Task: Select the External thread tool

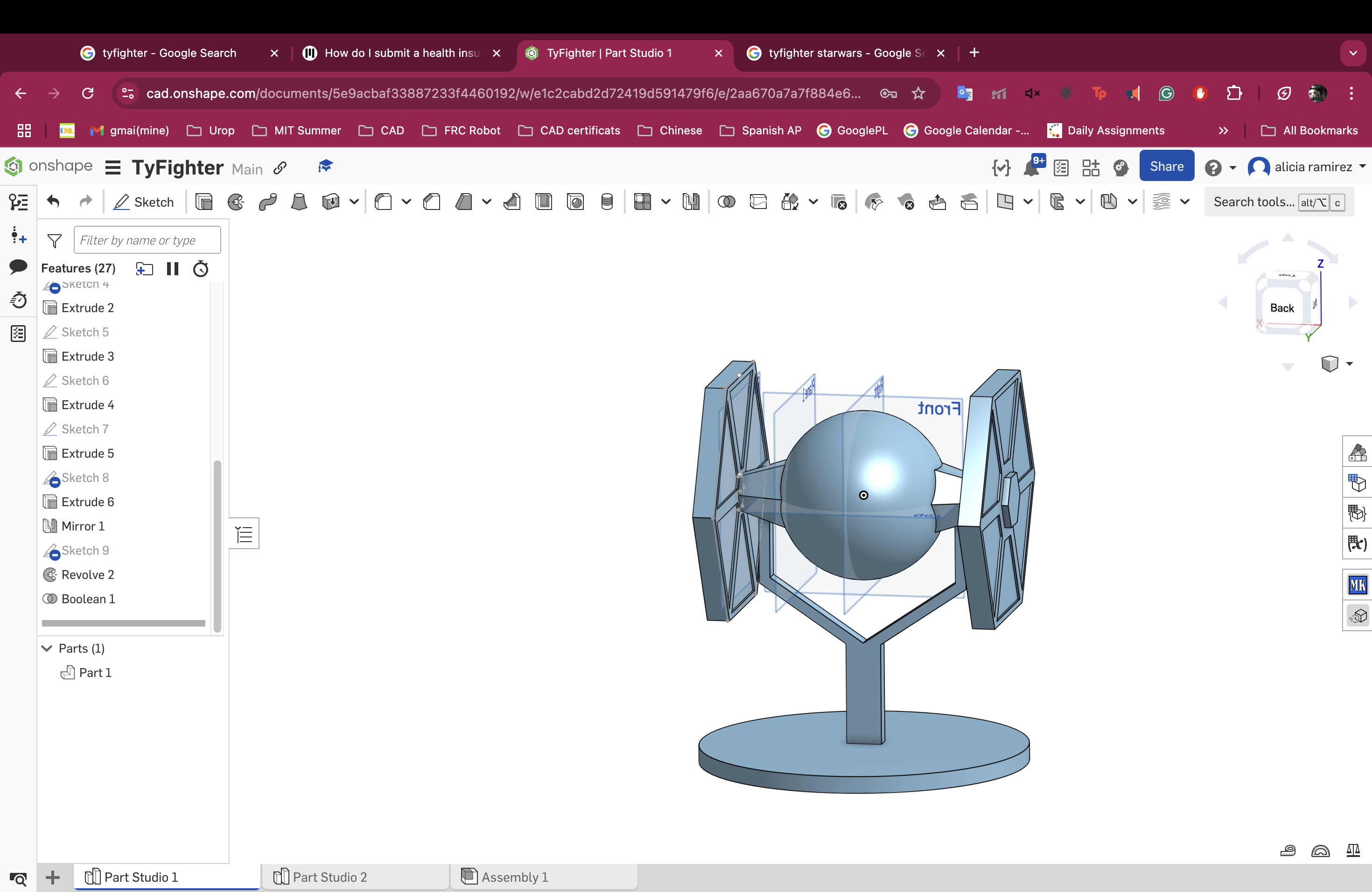Action: [x=607, y=202]
